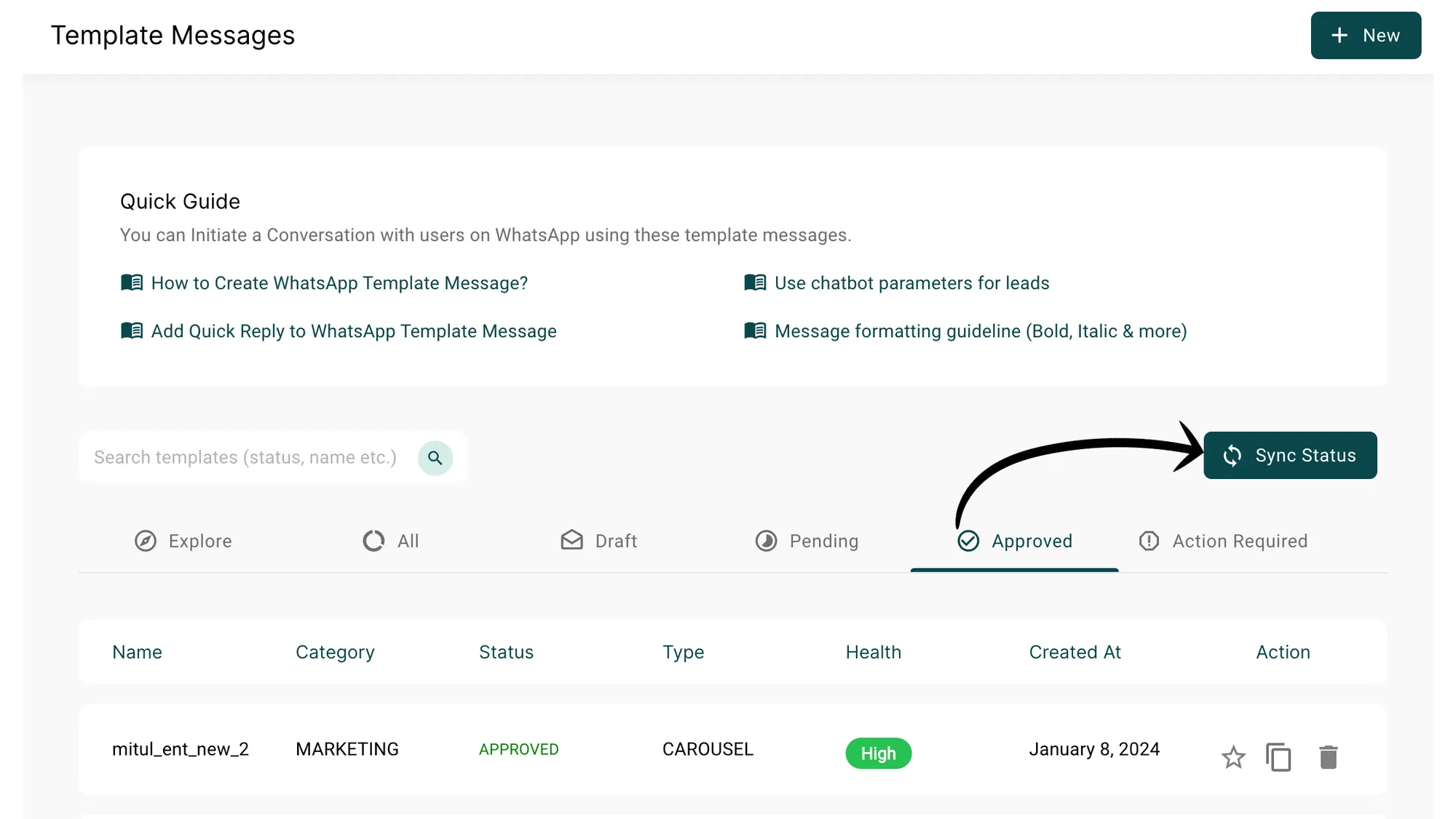Click the book icon beside Use chatbot parameters for leads
The image size is (1456, 819).
[755, 282]
